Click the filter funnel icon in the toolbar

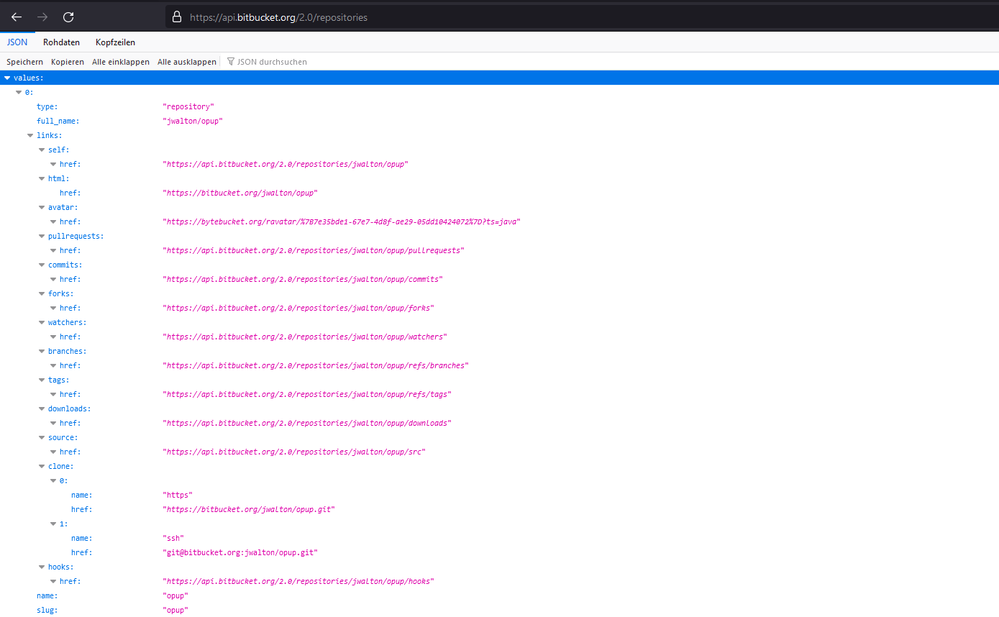[x=231, y=62]
